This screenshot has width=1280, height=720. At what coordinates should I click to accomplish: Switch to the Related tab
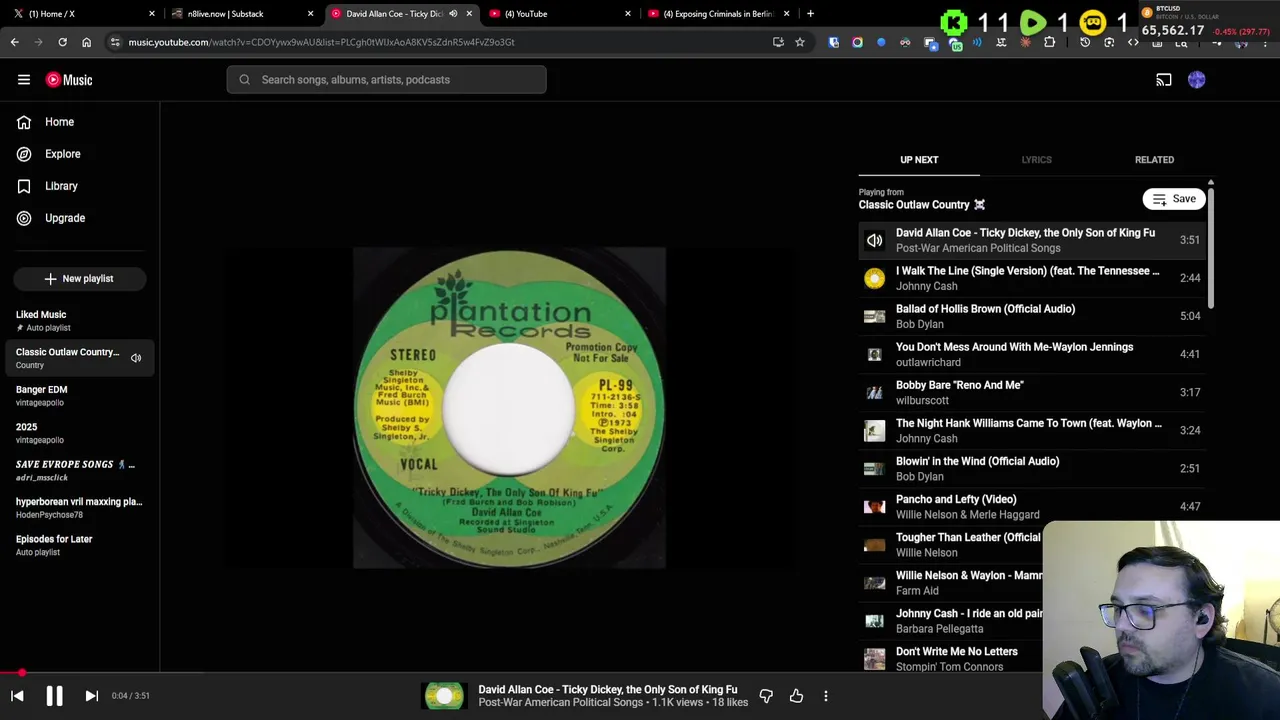(1154, 160)
